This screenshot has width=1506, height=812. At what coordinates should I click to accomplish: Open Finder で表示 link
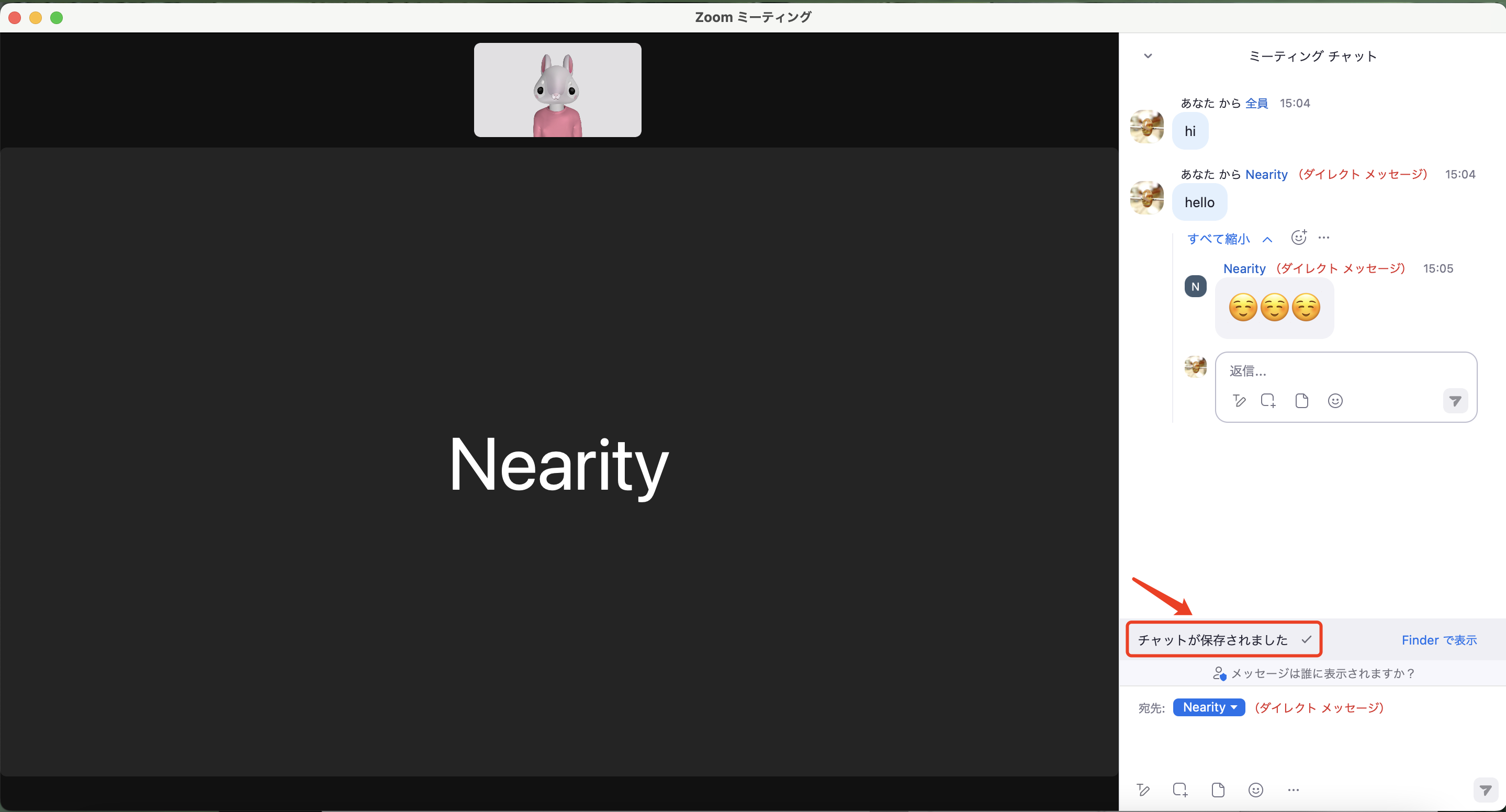click(1439, 640)
